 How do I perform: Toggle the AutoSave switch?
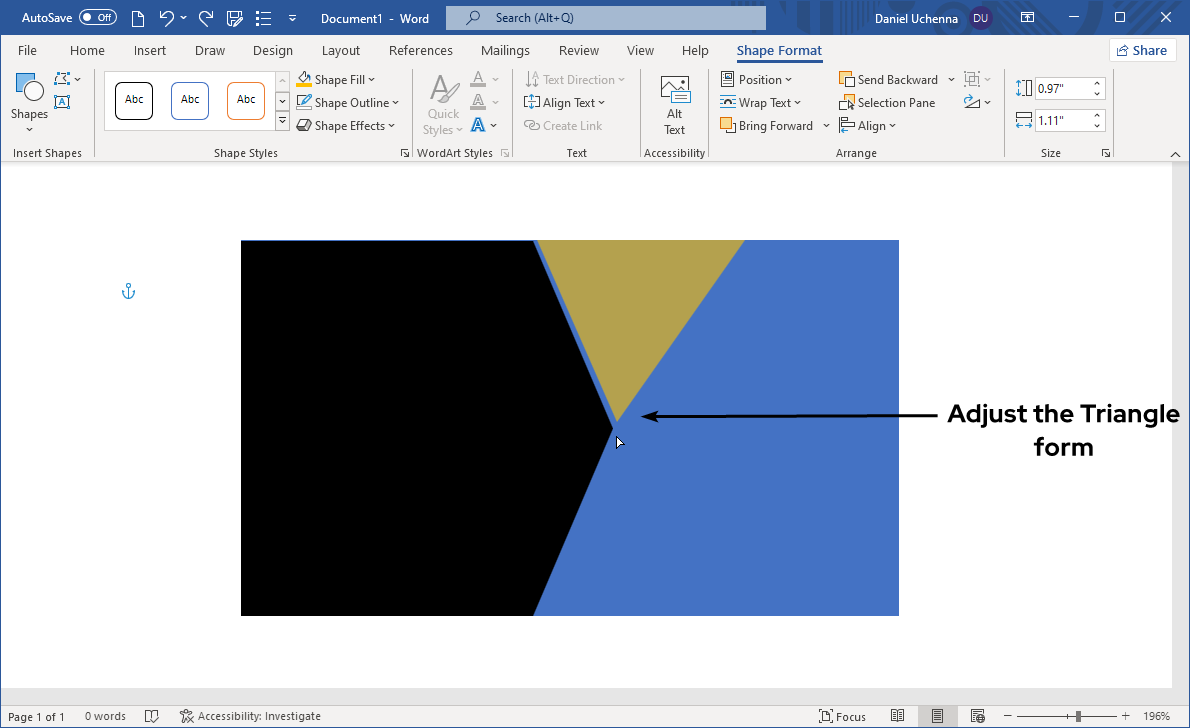pos(97,18)
